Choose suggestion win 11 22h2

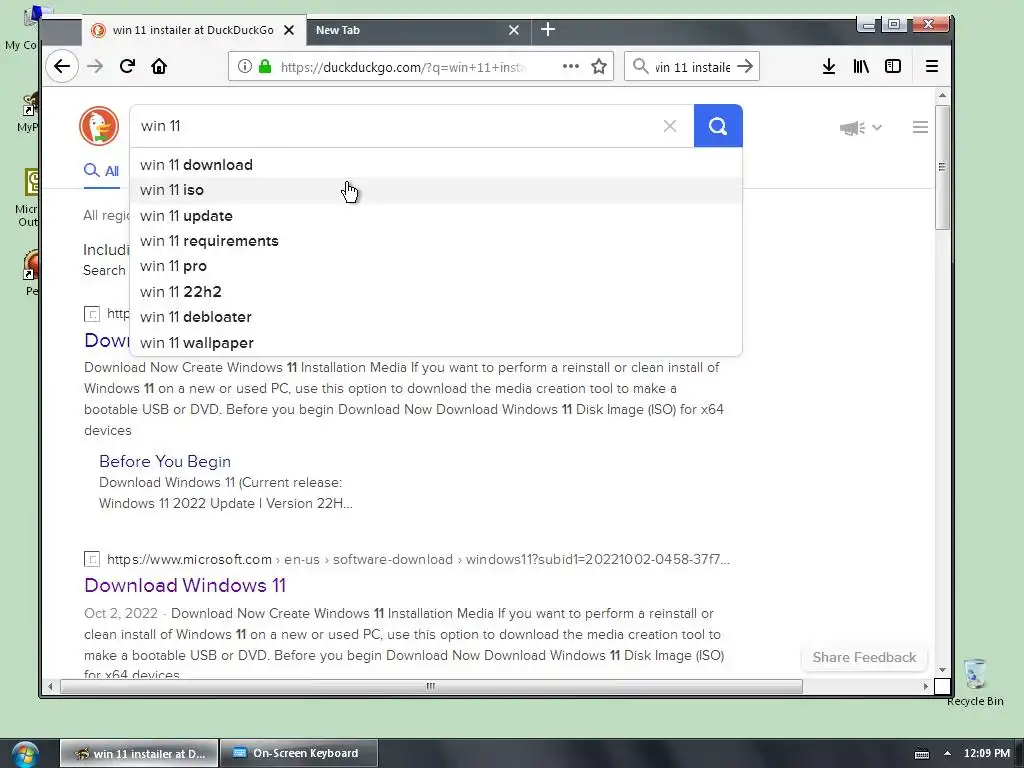[436, 292]
